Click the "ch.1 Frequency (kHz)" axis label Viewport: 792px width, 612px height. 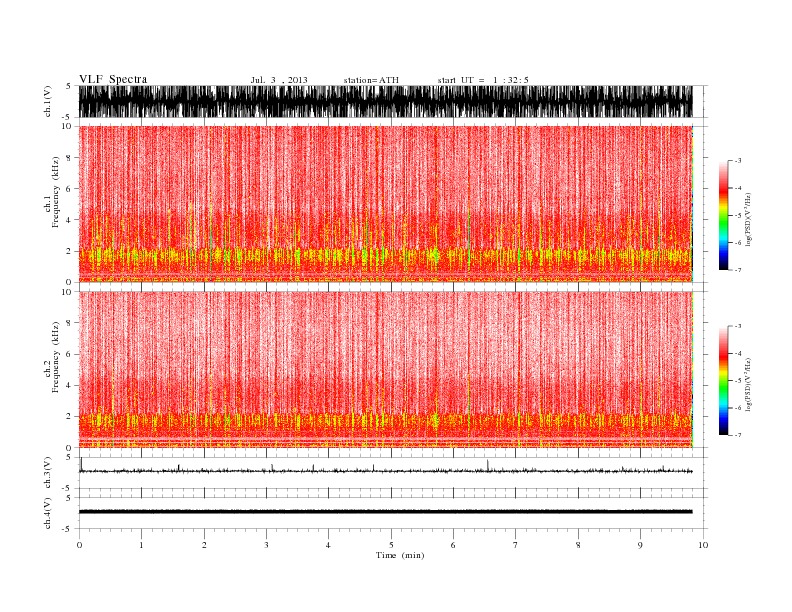(52, 192)
